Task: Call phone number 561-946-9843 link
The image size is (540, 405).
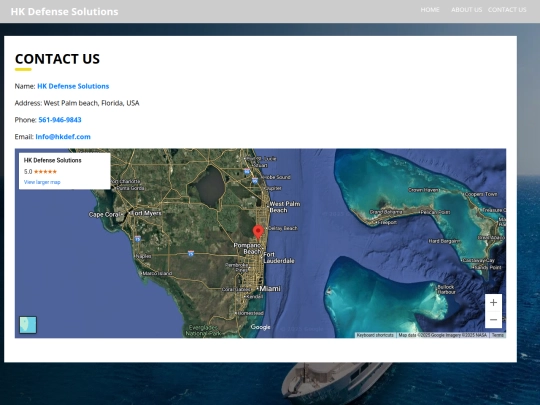Action: point(60,120)
